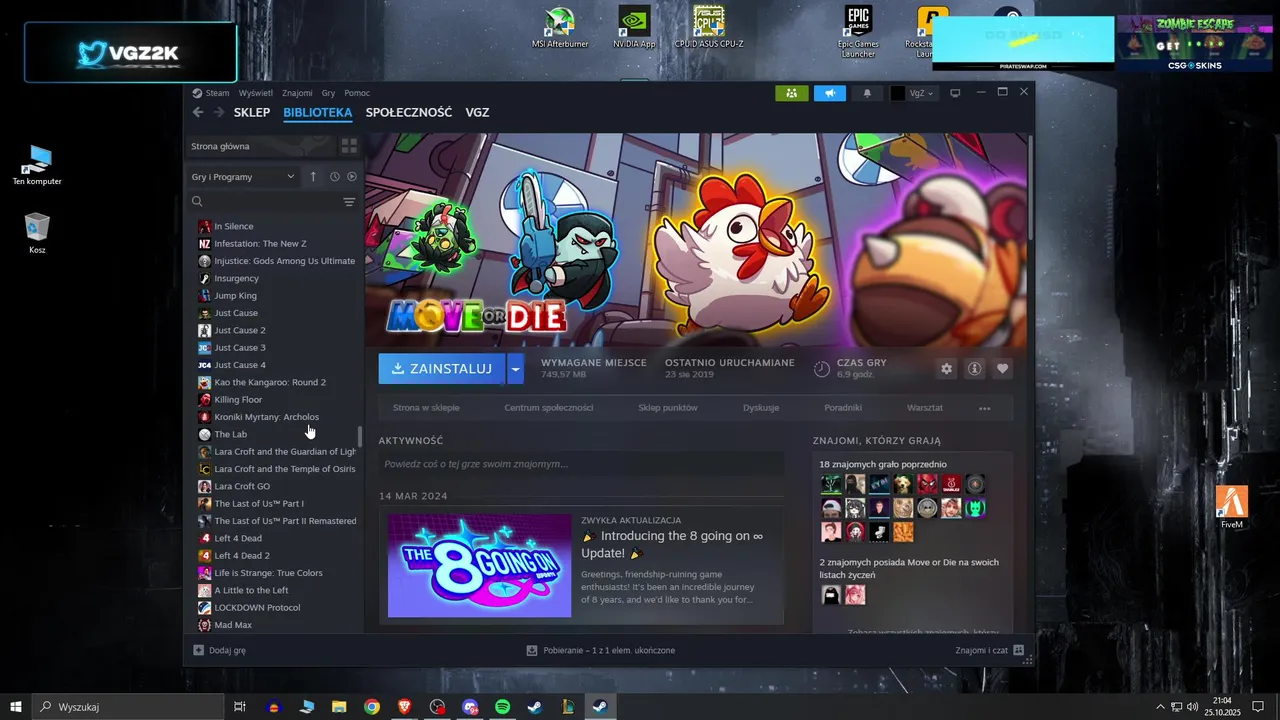This screenshot has width=1280, height=720.
Task: Open Kosz recycle bin on desktop
Action: tap(37, 234)
